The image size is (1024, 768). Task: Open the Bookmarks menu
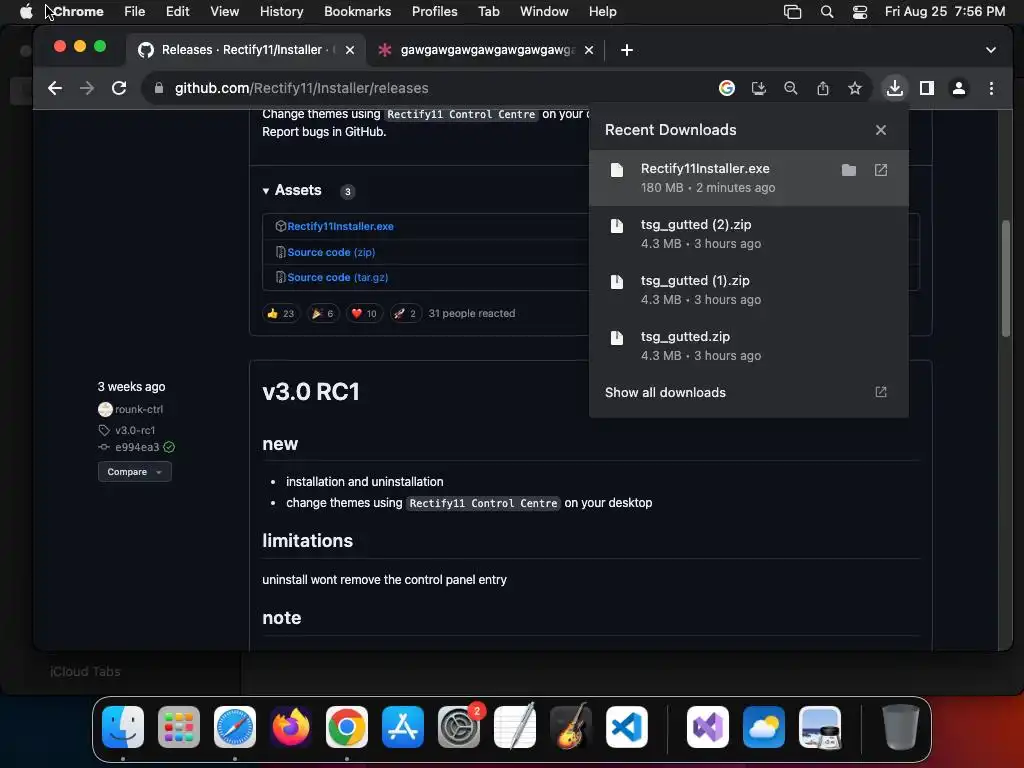(x=357, y=12)
